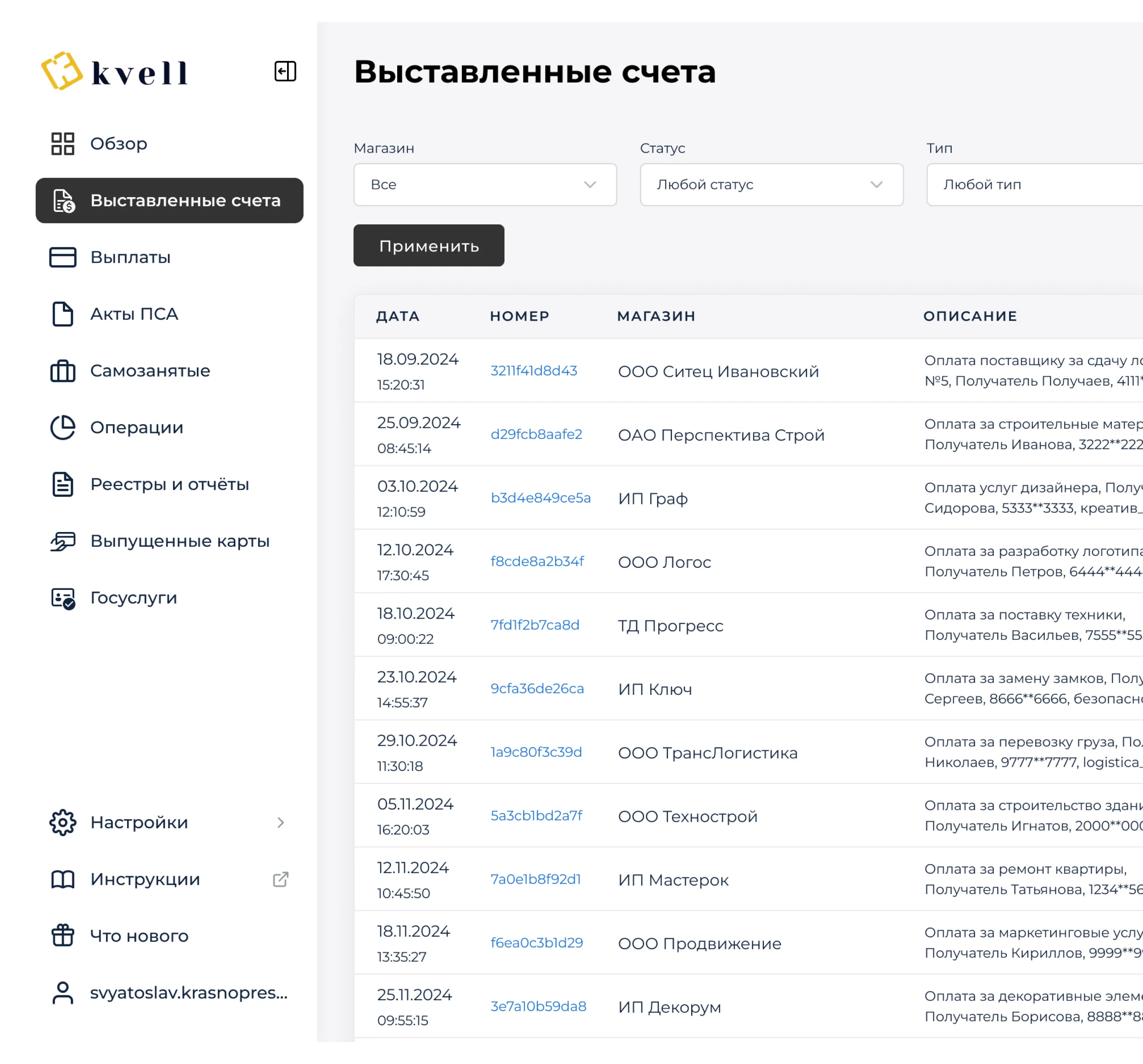Image resolution: width=1143 pixels, height=1064 pixels.
Task: Go to Реестры и отчёты section
Action: [169, 484]
